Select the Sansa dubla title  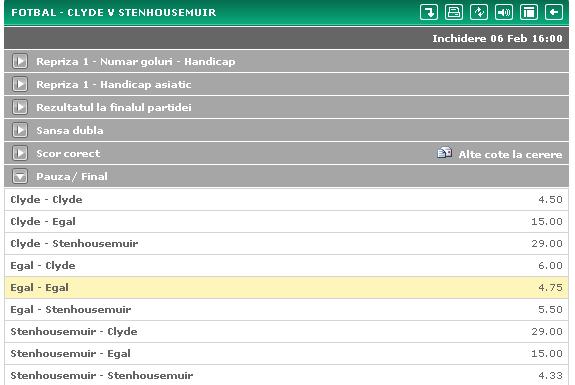click(x=70, y=130)
